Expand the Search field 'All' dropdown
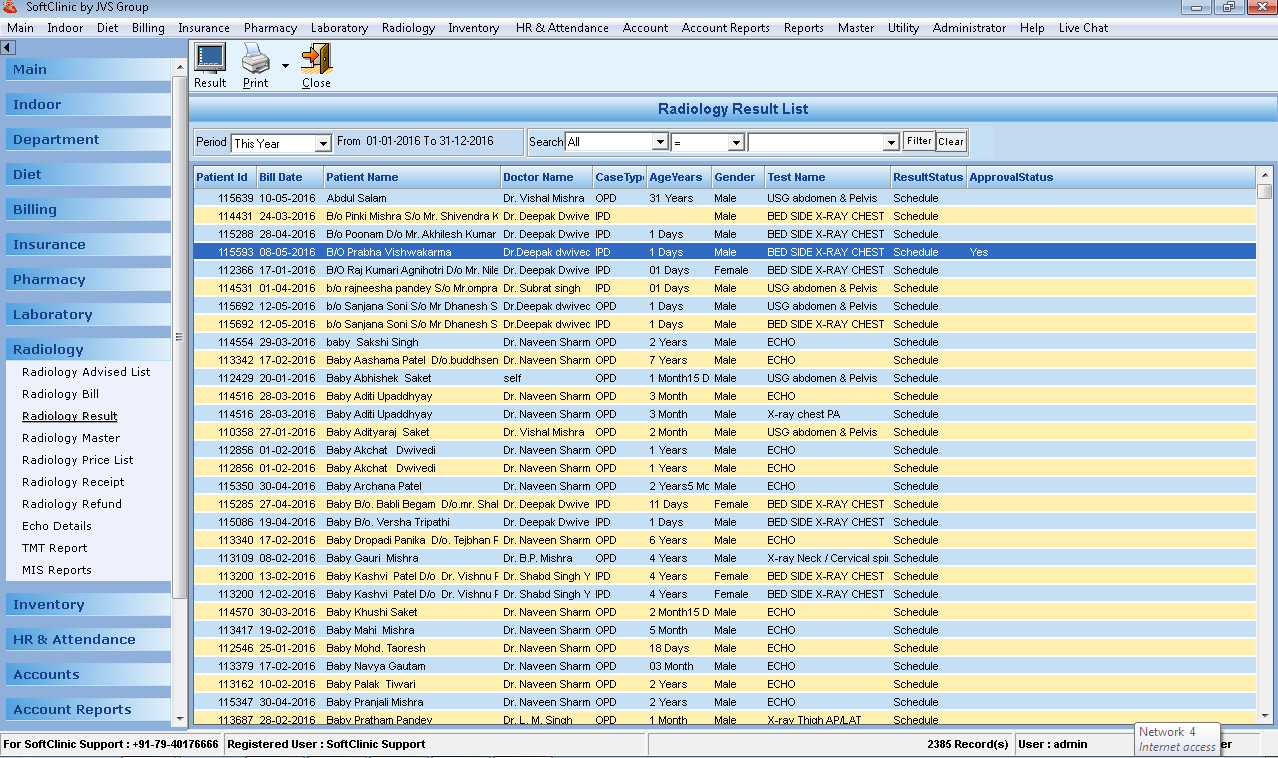1278x758 pixels. coord(659,143)
